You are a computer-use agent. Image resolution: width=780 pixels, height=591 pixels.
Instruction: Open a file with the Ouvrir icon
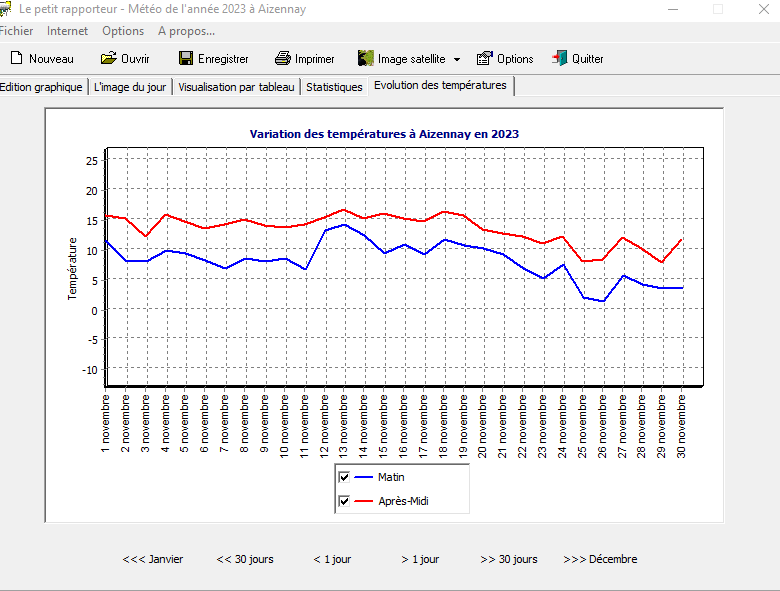[108, 58]
